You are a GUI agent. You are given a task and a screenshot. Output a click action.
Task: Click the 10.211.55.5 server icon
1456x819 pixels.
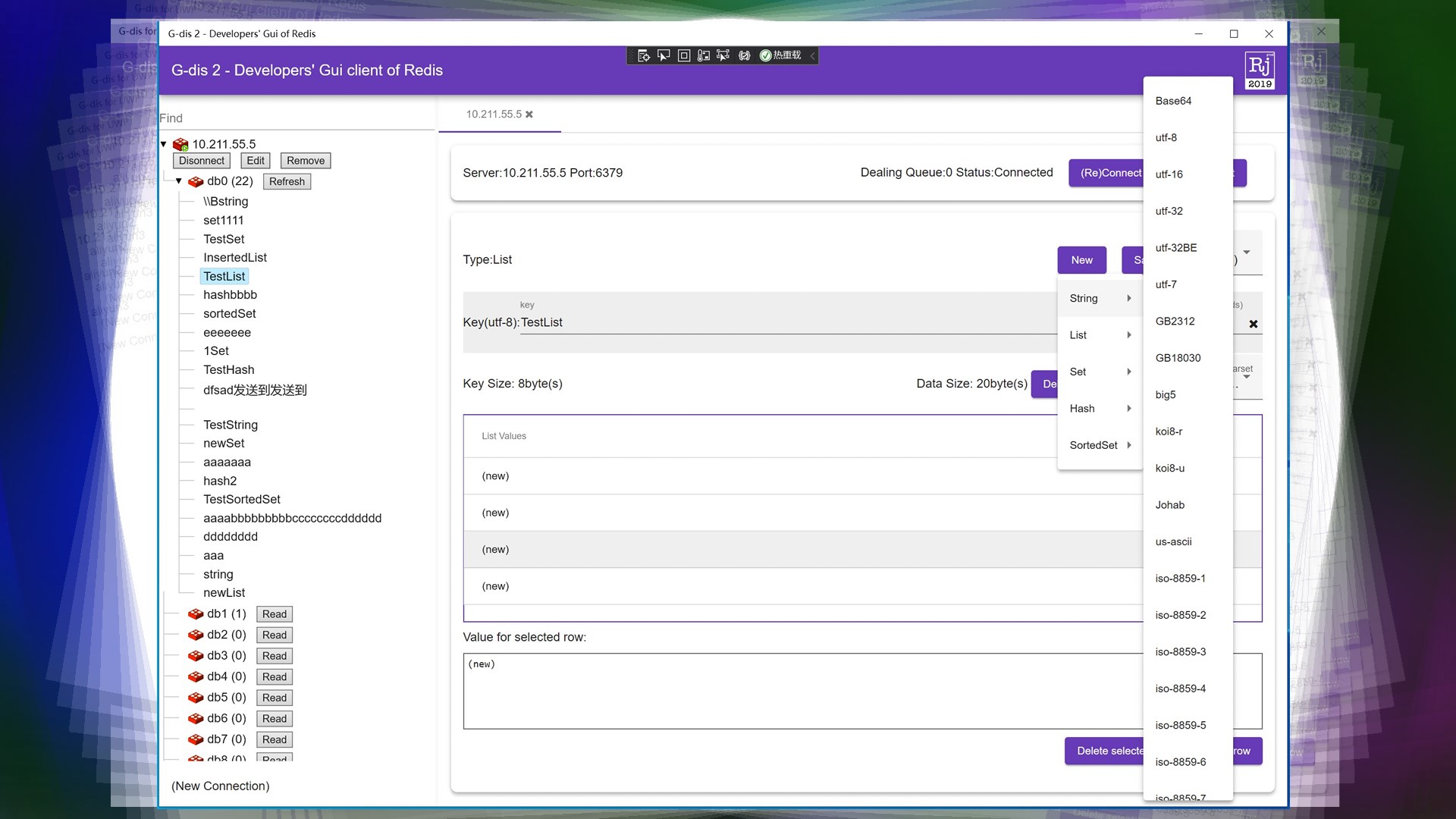pyautogui.click(x=180, y=144)
